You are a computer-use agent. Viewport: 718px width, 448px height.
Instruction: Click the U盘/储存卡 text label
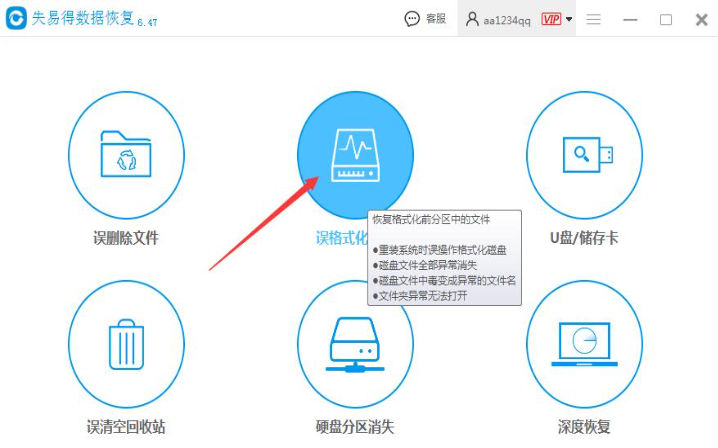[584, 238]
